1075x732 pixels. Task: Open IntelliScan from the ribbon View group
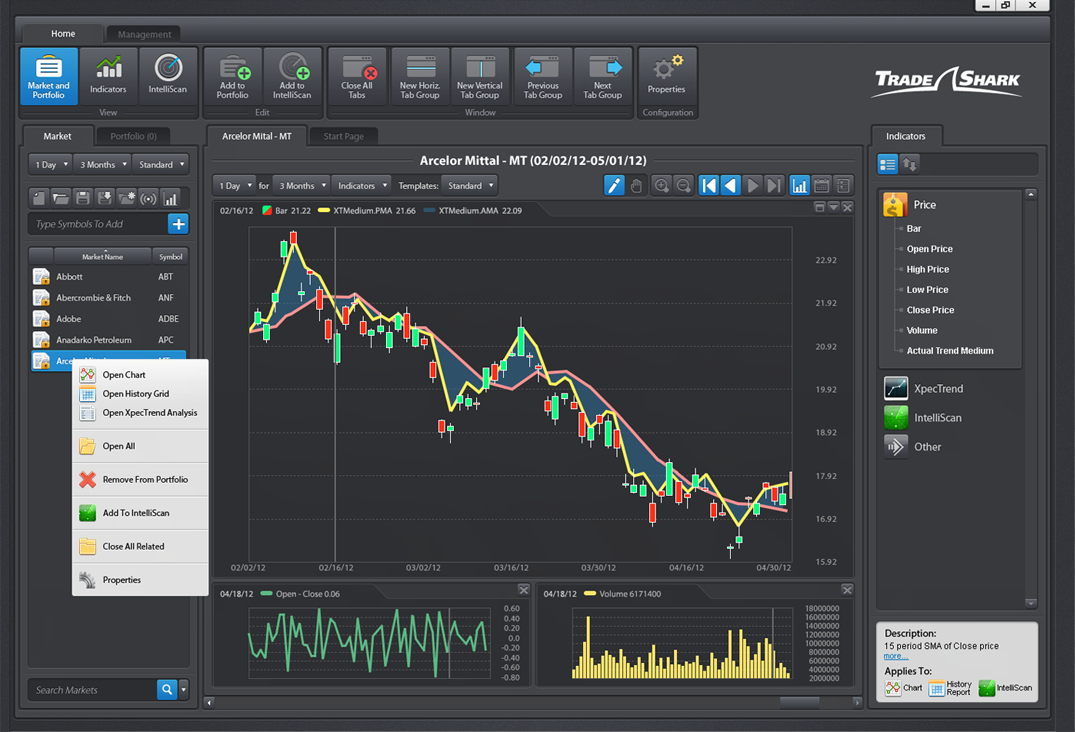[x=168, y=75]
